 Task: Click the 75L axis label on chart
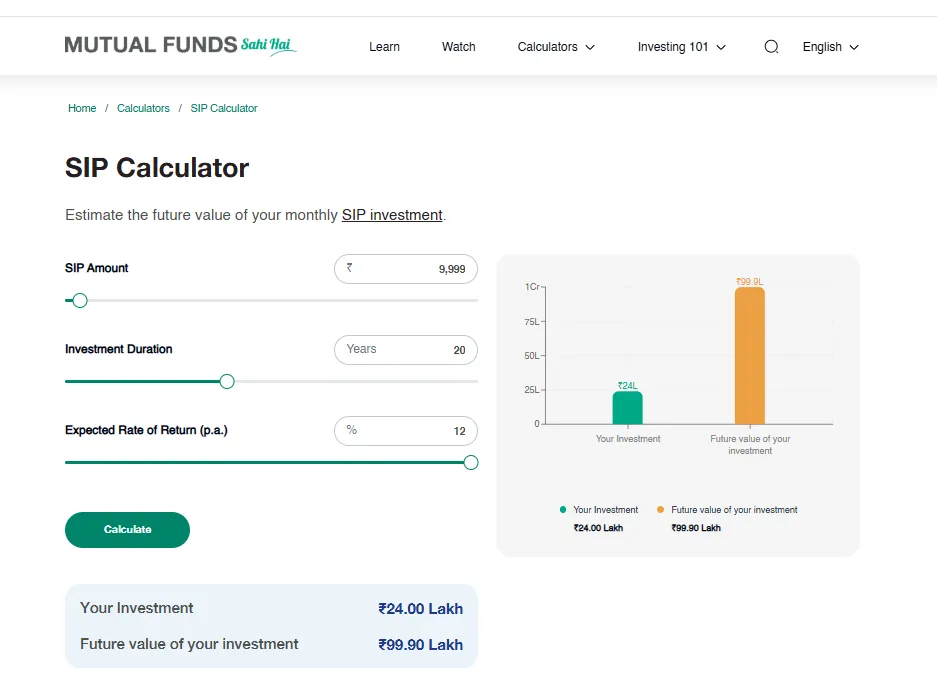pos(532,322)
